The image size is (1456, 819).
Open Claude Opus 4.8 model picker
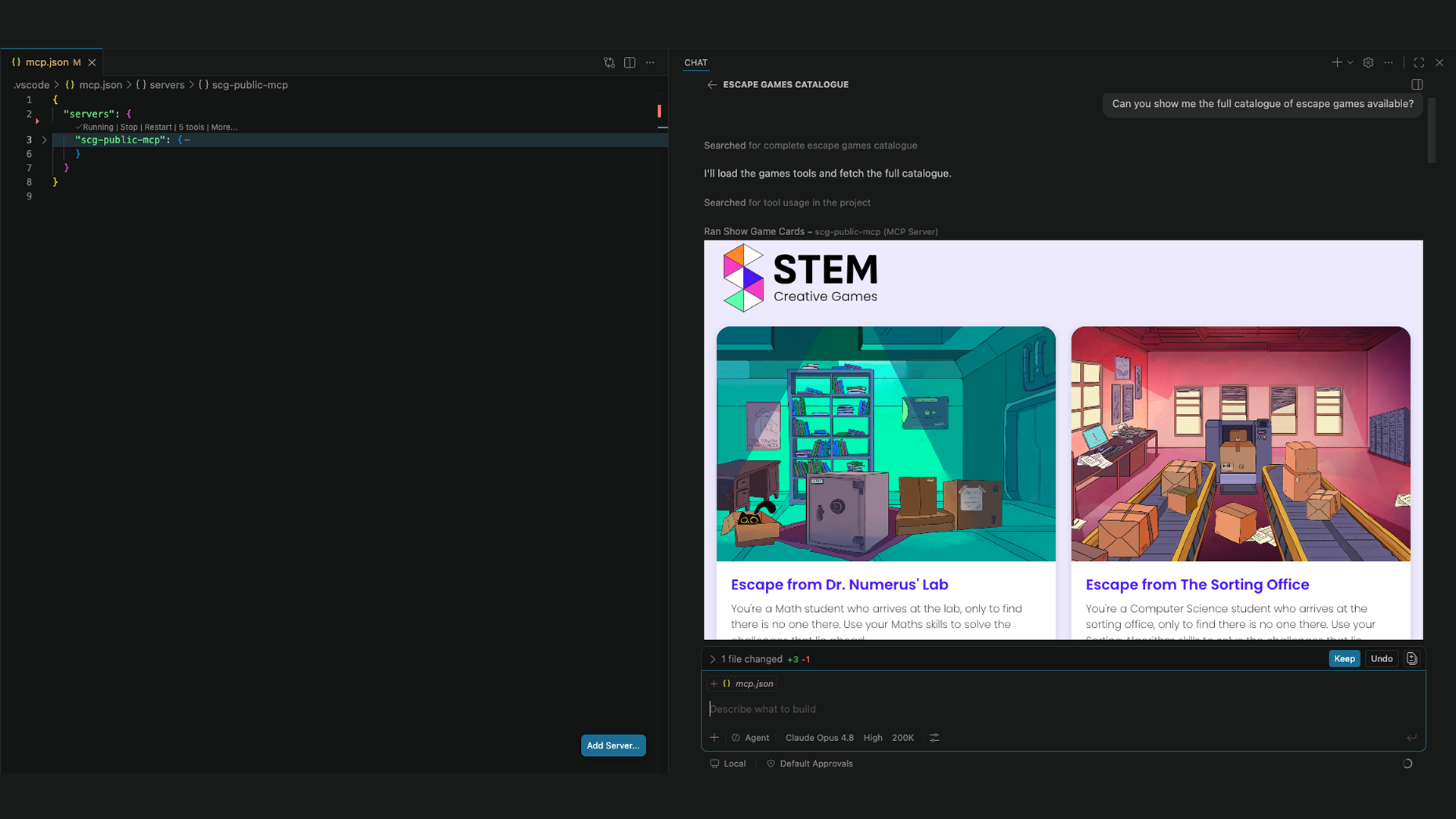pyautogui.click(x=819, y=738)
